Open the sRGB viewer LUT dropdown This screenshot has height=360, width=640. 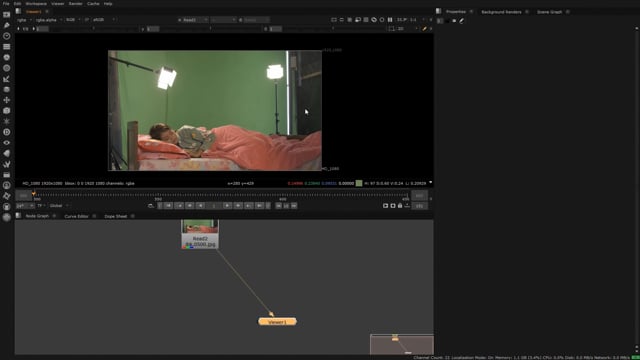(104, 20)
